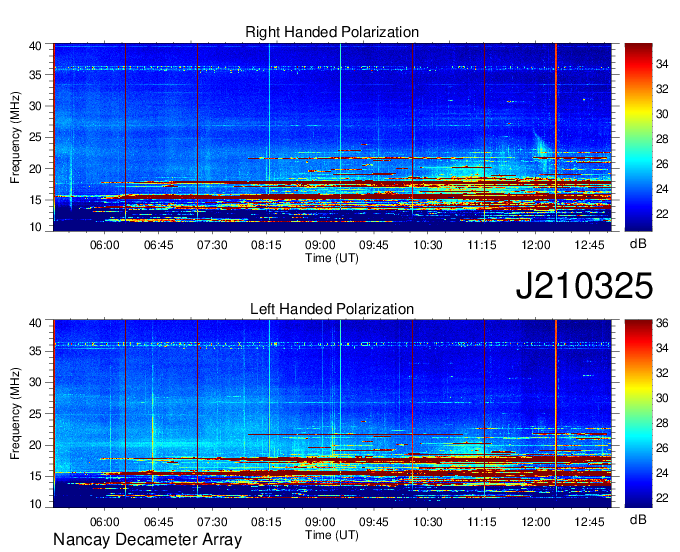680x552 pixels.
Task: Click the "Nancay Decameter Array" caption
Action: 147,539
